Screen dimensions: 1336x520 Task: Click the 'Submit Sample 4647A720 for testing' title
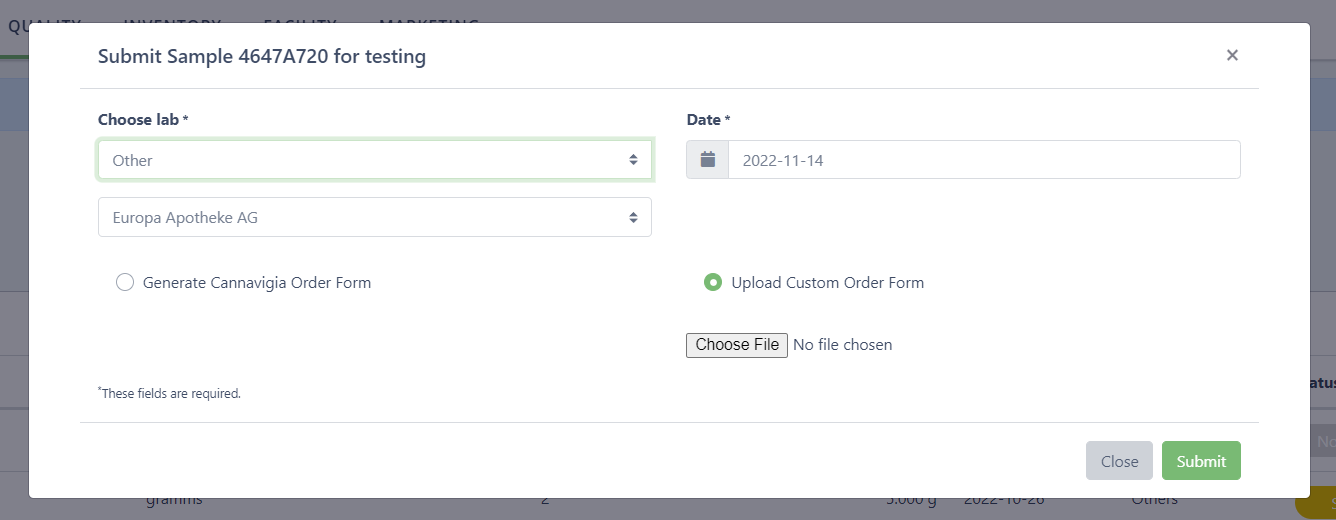[x=262, y=57]
